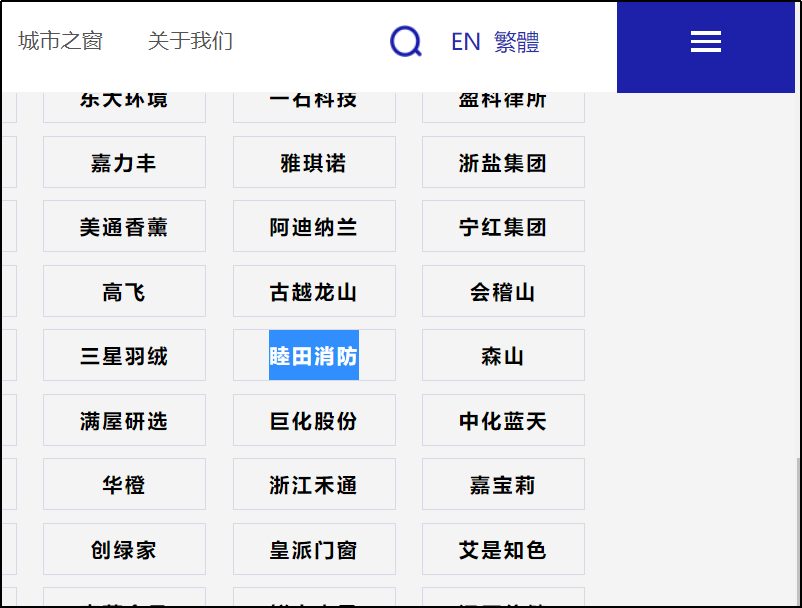Image resolution: width=802 pixels, height=608 pixels.
Task: Open 巨化股份 brand link
Action: (314, 420)
